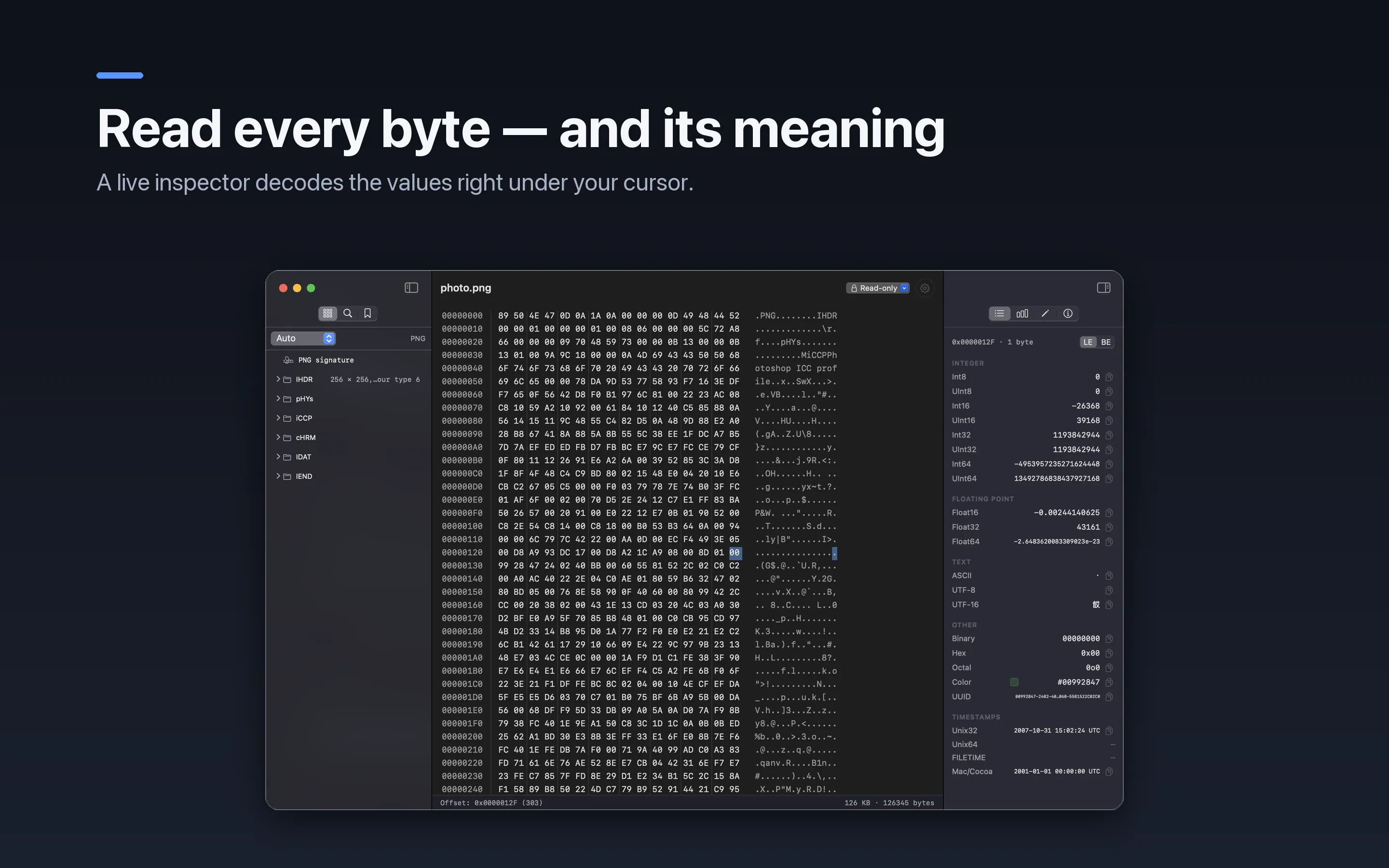Click the "126 KB · 126345 bytes" status
The height and width of the screenshot is (868, 1389).
coord(889,803)
